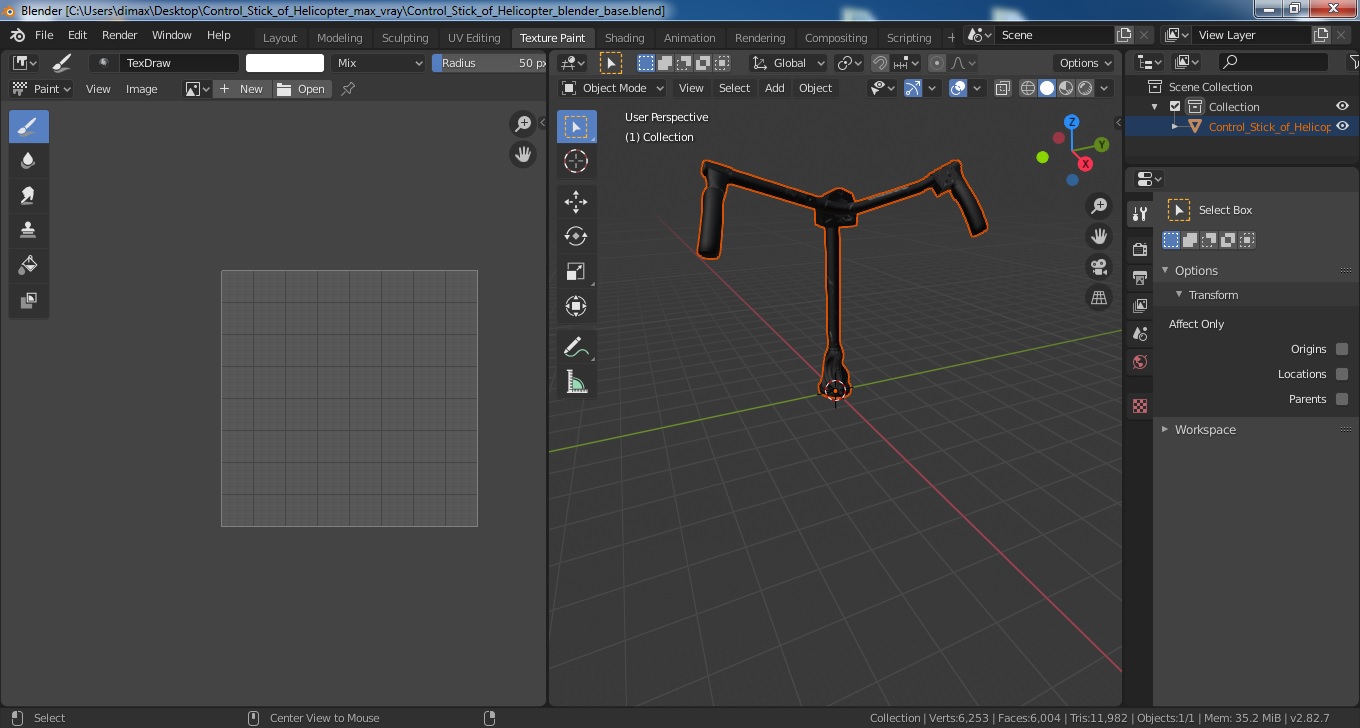Toggle viewport gizmos button
The height and width of the screenshot is (728, 1360).
click(912, 88)
